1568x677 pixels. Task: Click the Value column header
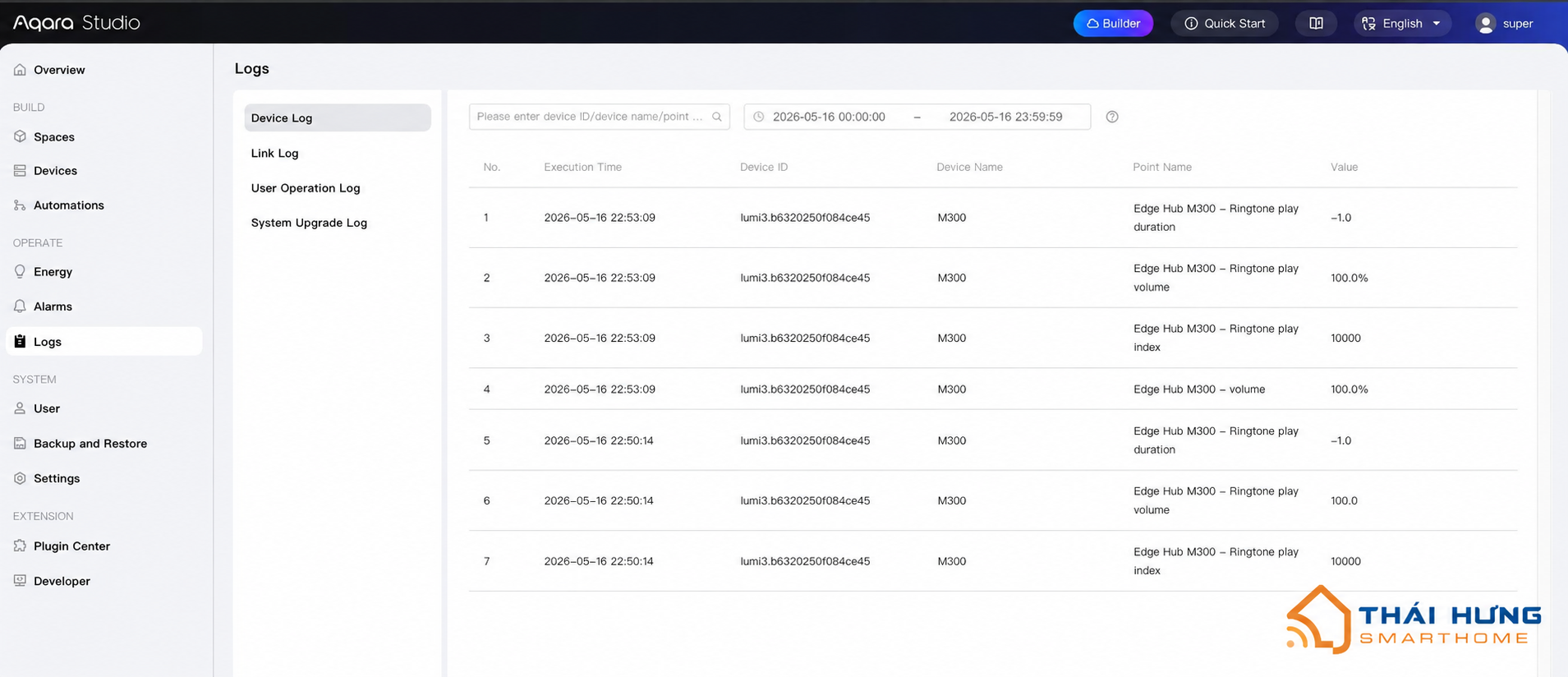coord(1344,167)
